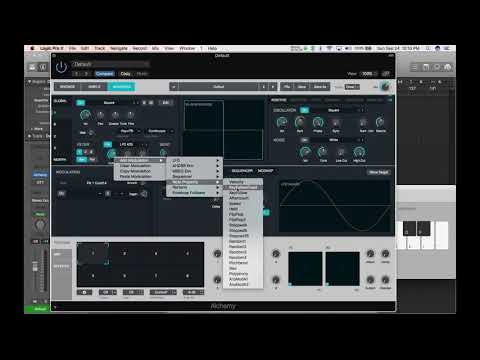Click the source Fine Tune knob
This screenshot has width=480, height=360.
(130, 115)
